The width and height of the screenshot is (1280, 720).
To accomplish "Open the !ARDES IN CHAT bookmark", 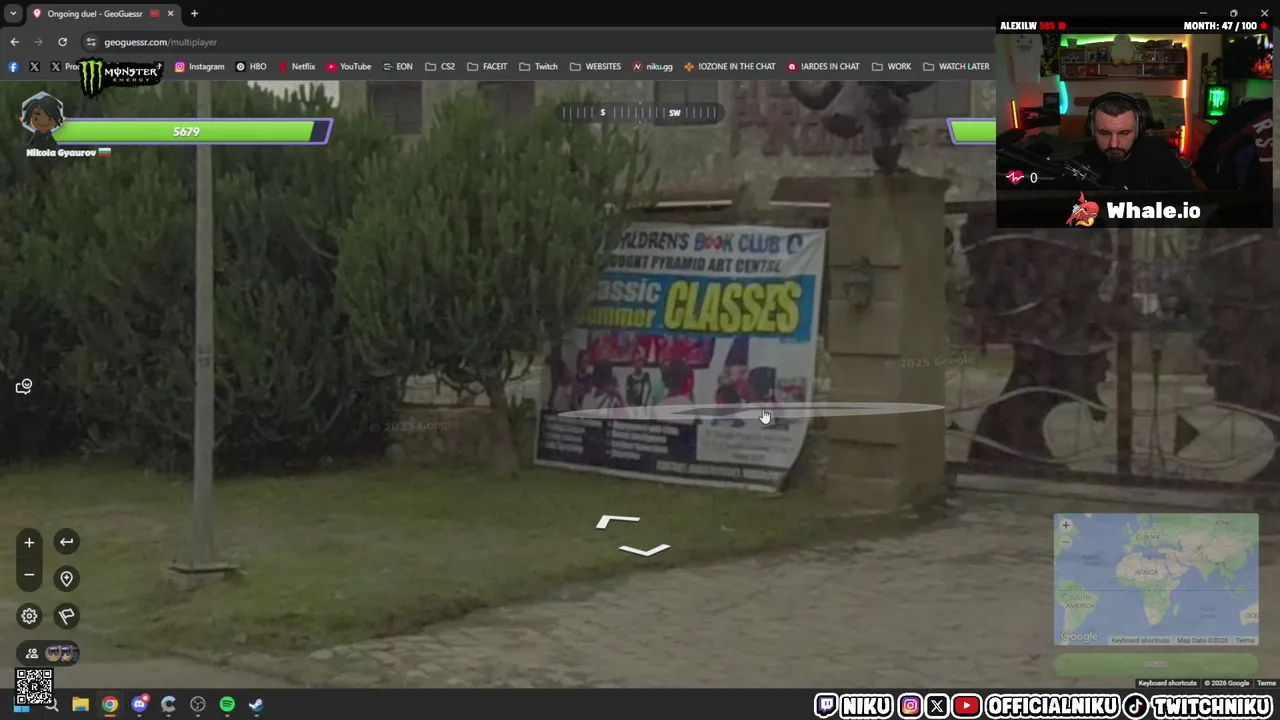I will pyautogui.click(x=823, y=66).
